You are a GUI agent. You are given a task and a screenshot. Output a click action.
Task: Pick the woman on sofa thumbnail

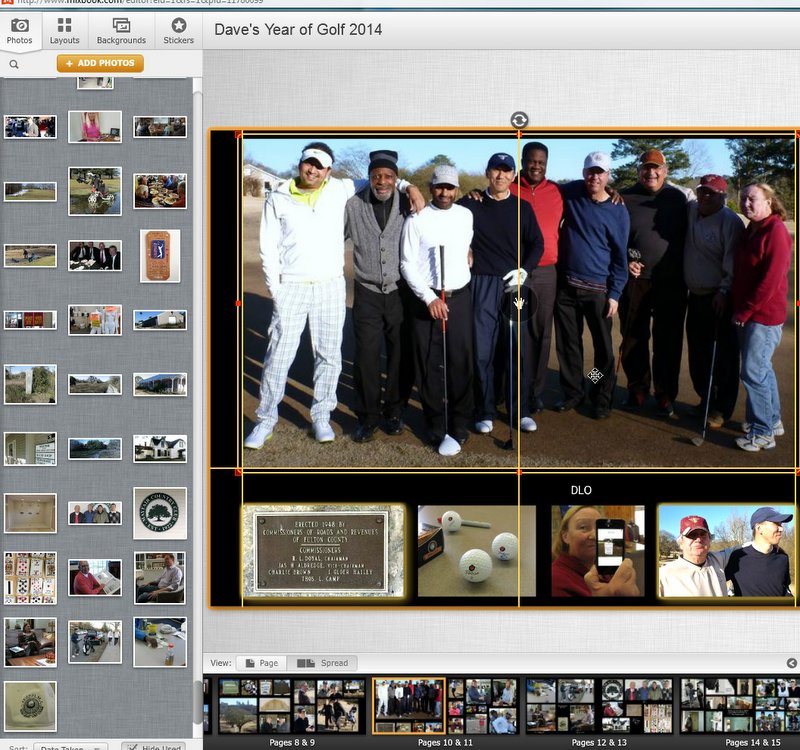30,642
